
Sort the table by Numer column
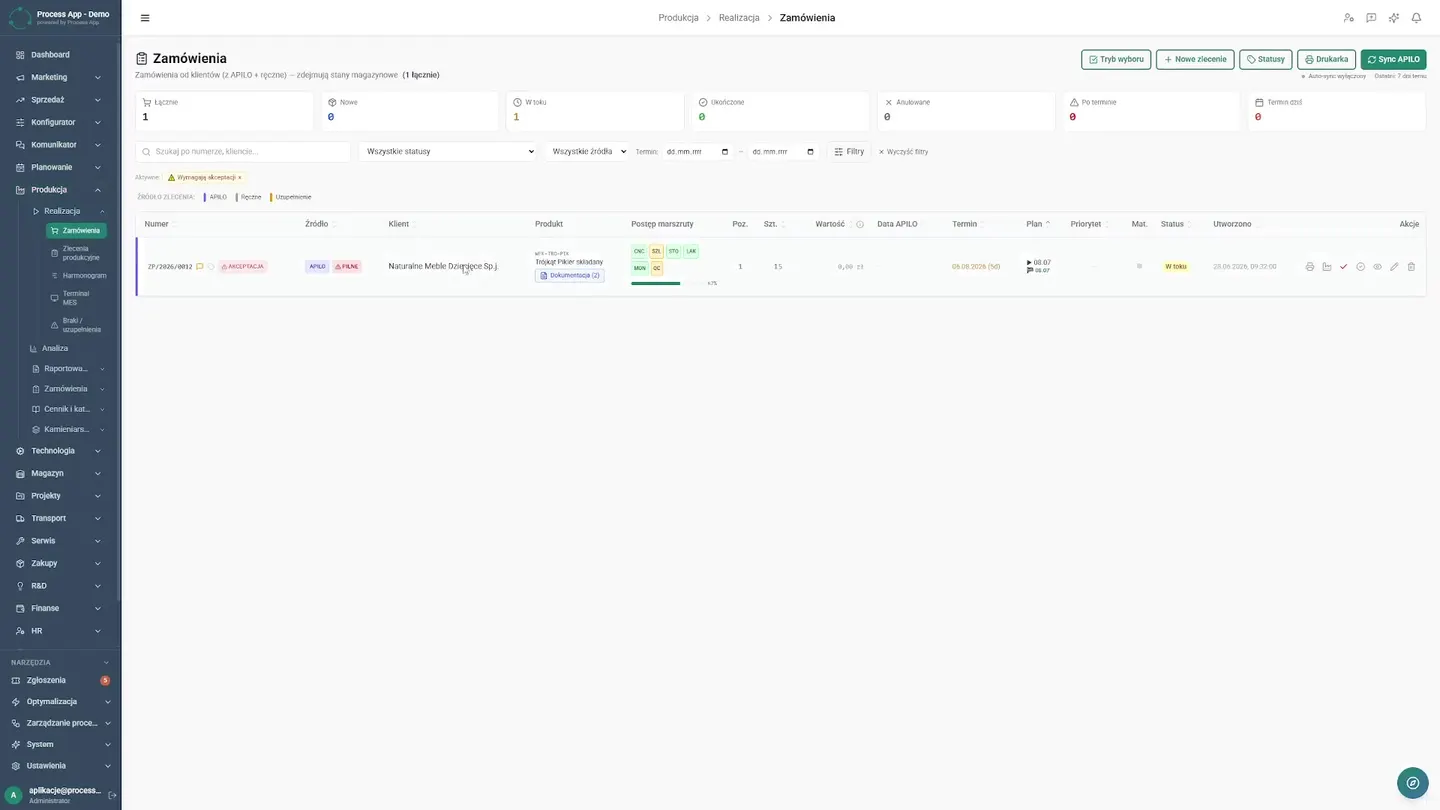point(159,224)
